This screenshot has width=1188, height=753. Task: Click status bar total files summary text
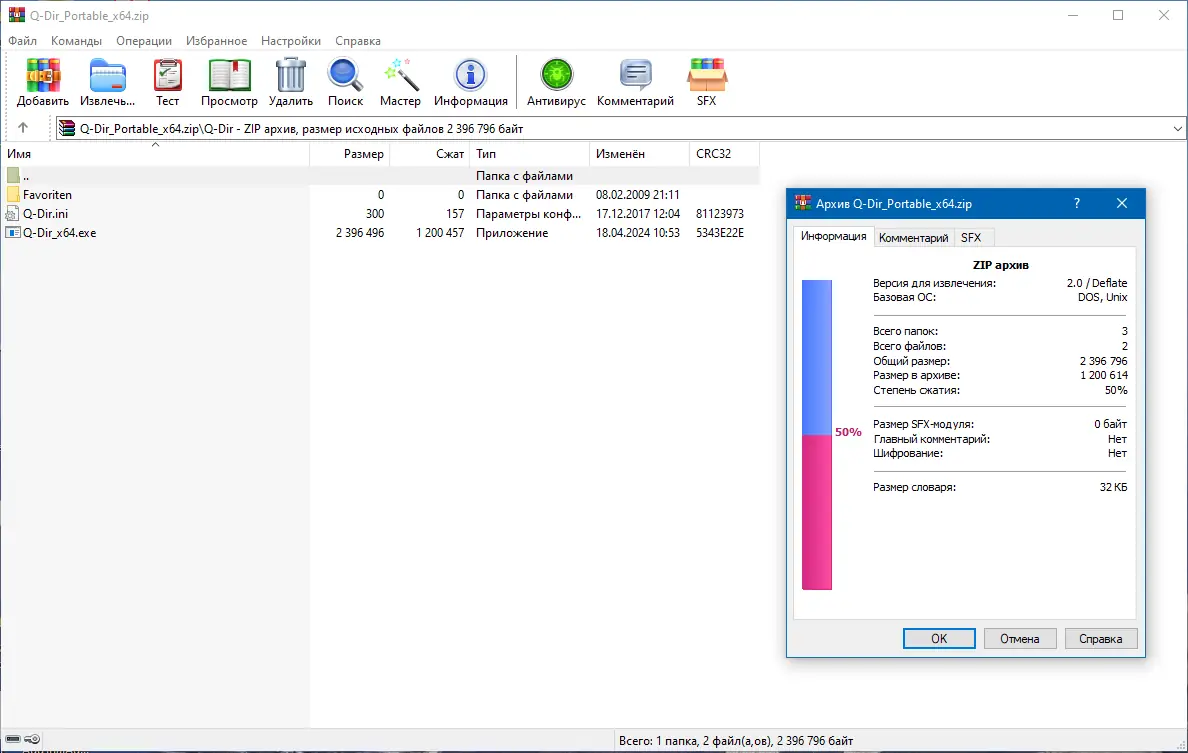pos(736,741)
